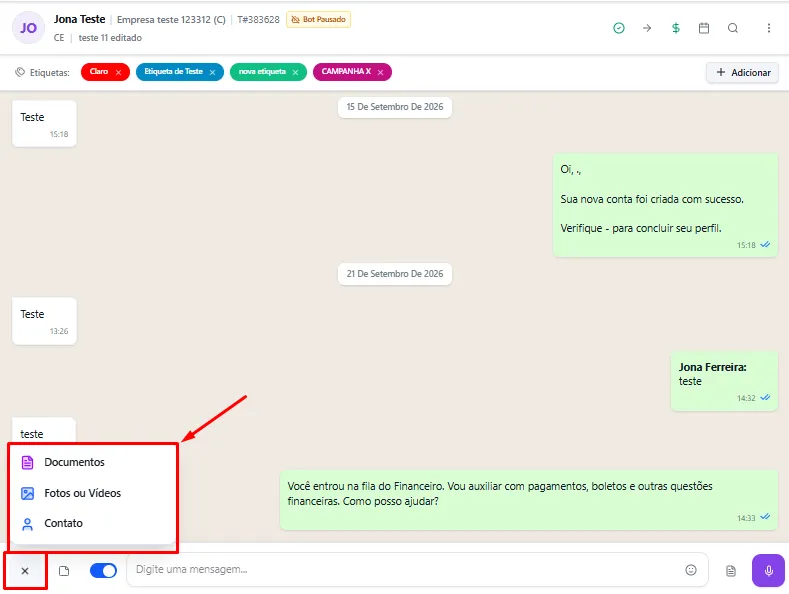Click the Jona Teste contact name

tap(80, 19)
